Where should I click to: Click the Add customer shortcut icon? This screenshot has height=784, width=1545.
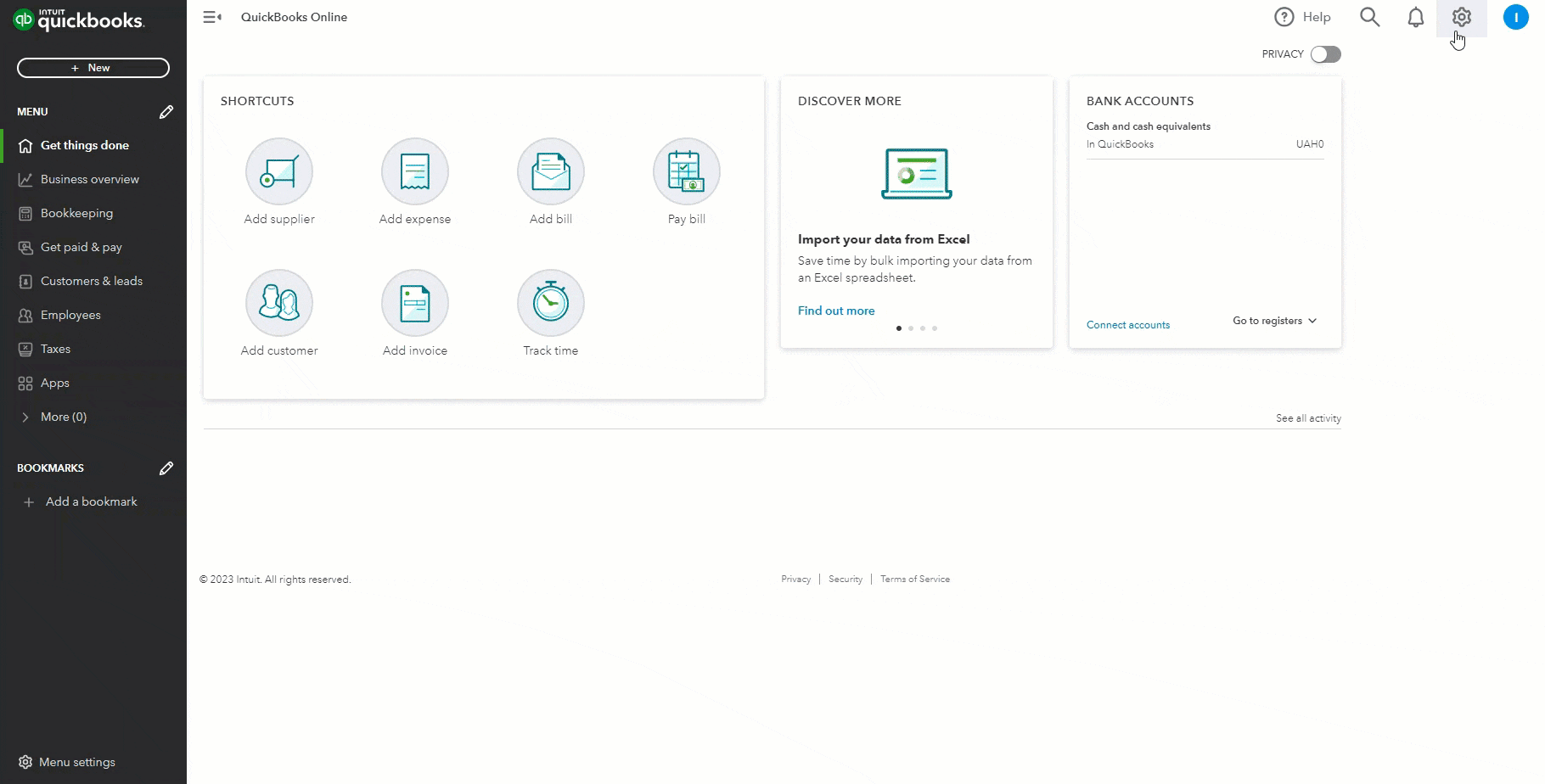click(279, 303)
